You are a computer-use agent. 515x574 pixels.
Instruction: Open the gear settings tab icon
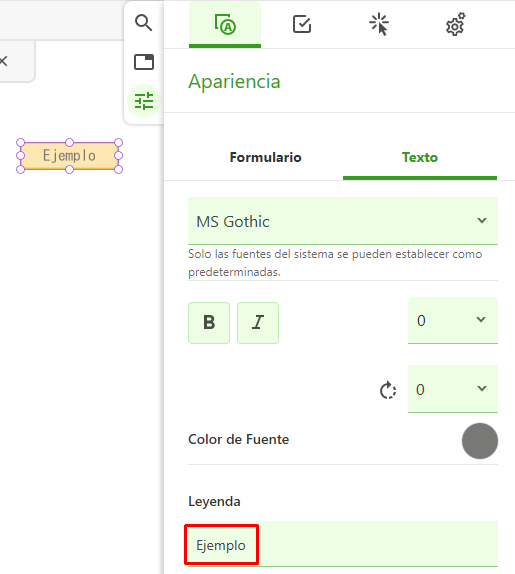pos(455,24)
